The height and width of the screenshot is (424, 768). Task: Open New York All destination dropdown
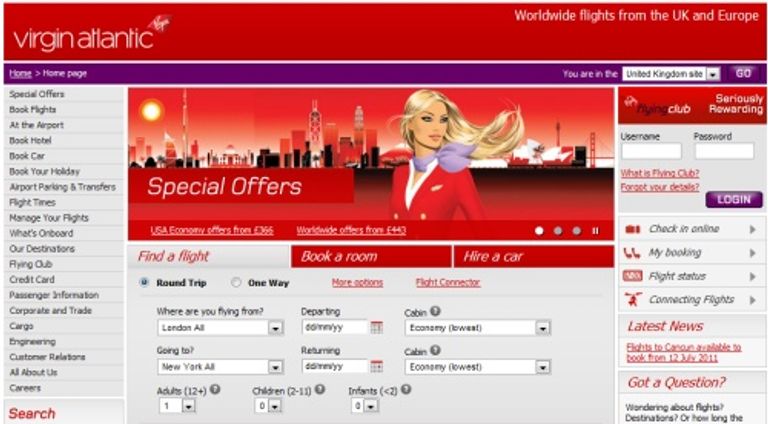click(x=220, y=367)
